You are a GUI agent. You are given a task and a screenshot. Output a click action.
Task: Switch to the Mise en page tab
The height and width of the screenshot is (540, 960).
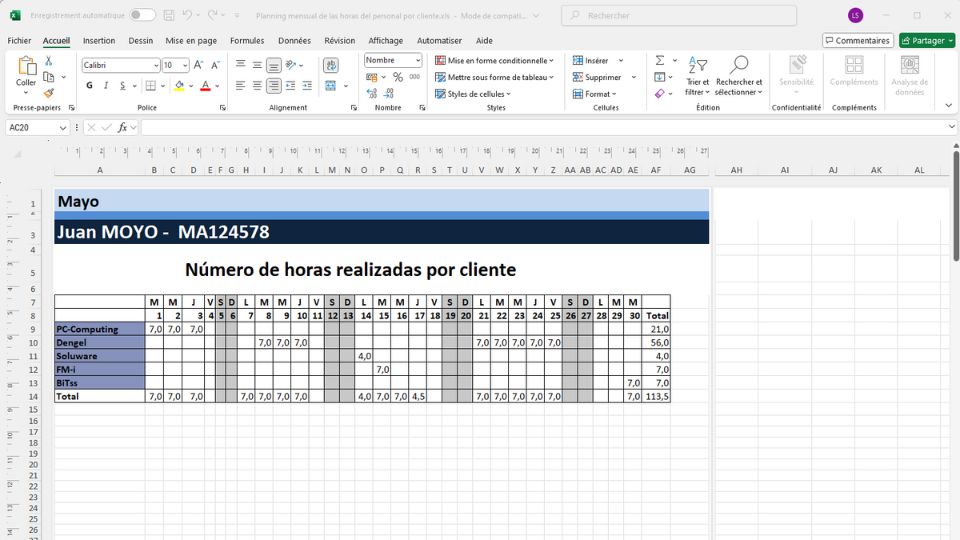[191, 40]
